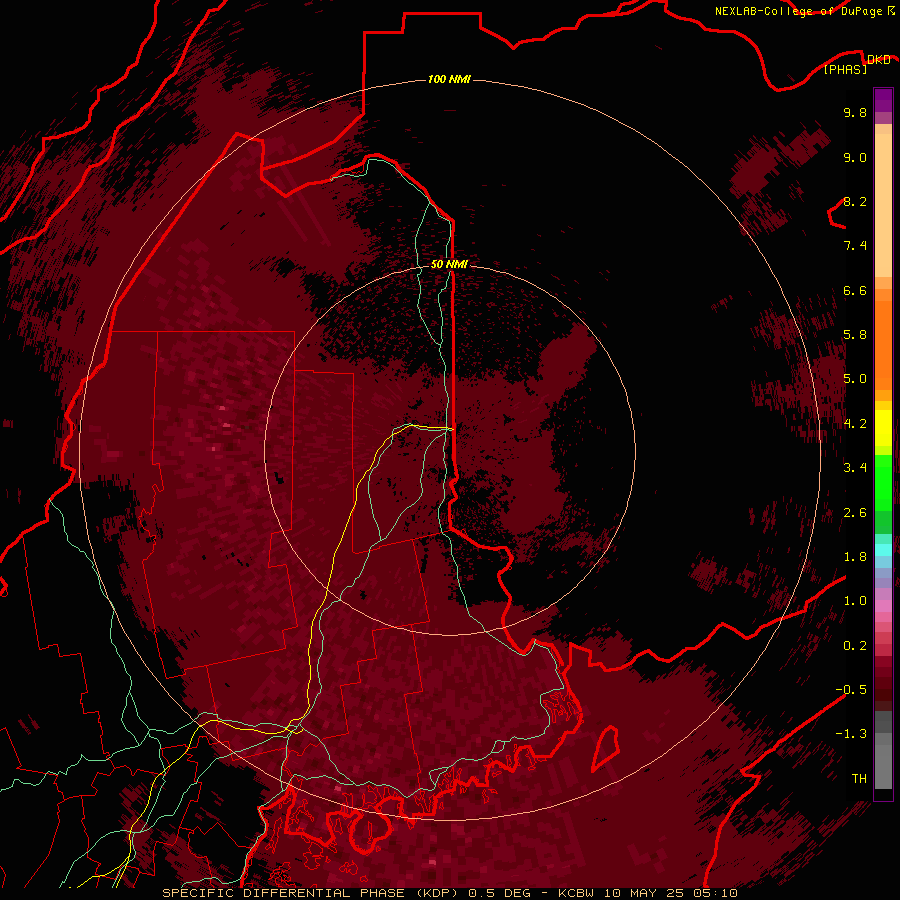Click the -1.3 value on the color scale
Screen dimensions: 900x900
(x=851, y=734)
